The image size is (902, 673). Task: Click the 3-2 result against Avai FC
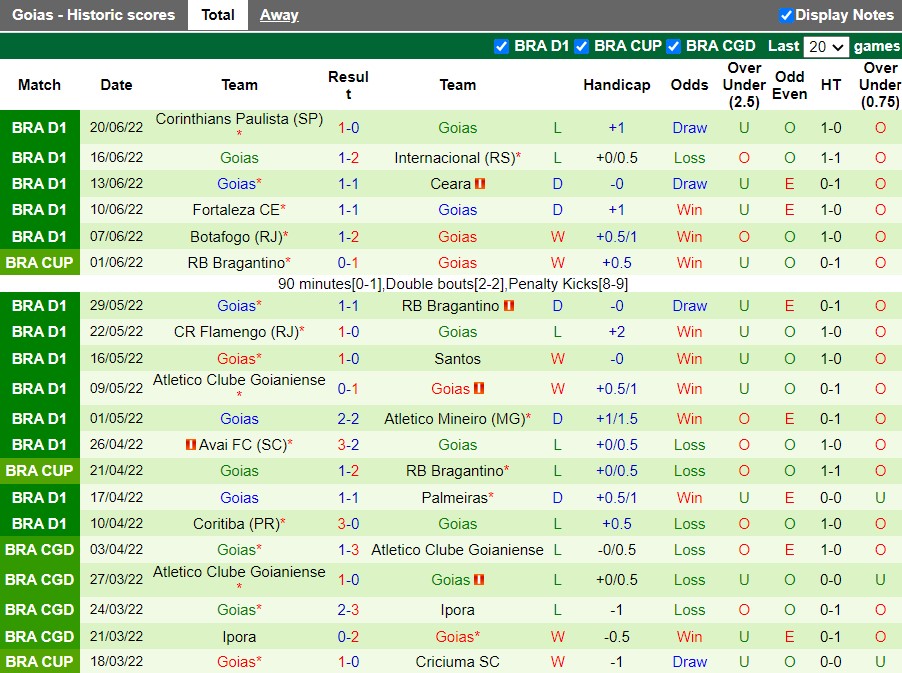pos(349,445)
